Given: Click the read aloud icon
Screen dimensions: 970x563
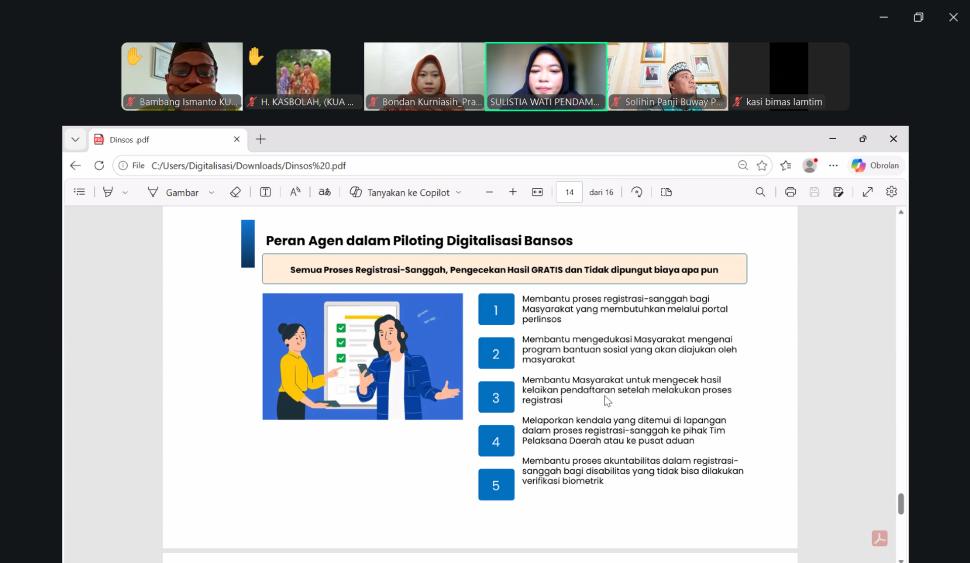Looking at the screenshot, I should 295,192.
